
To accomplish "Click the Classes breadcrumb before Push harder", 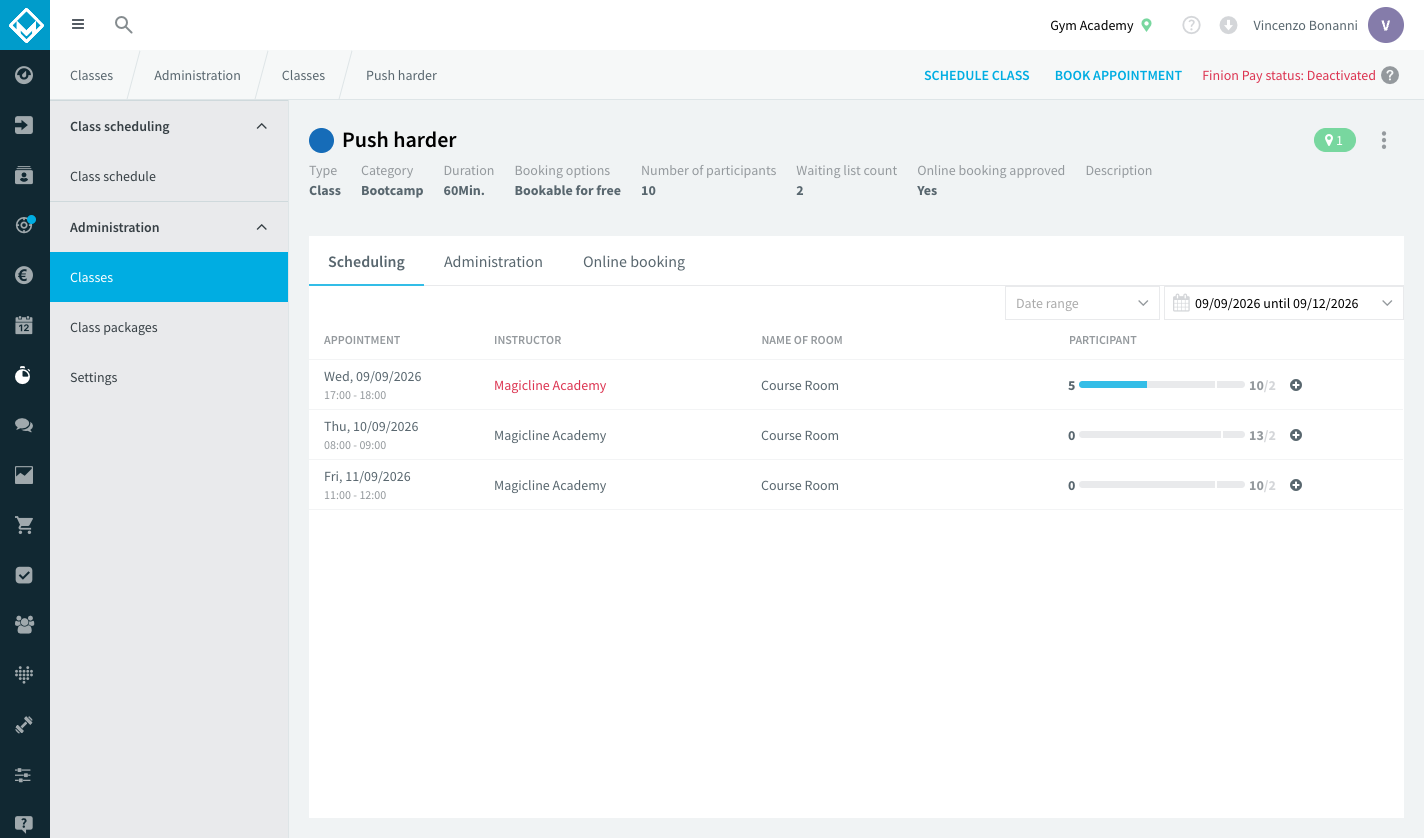I will (x=303, y=75).
